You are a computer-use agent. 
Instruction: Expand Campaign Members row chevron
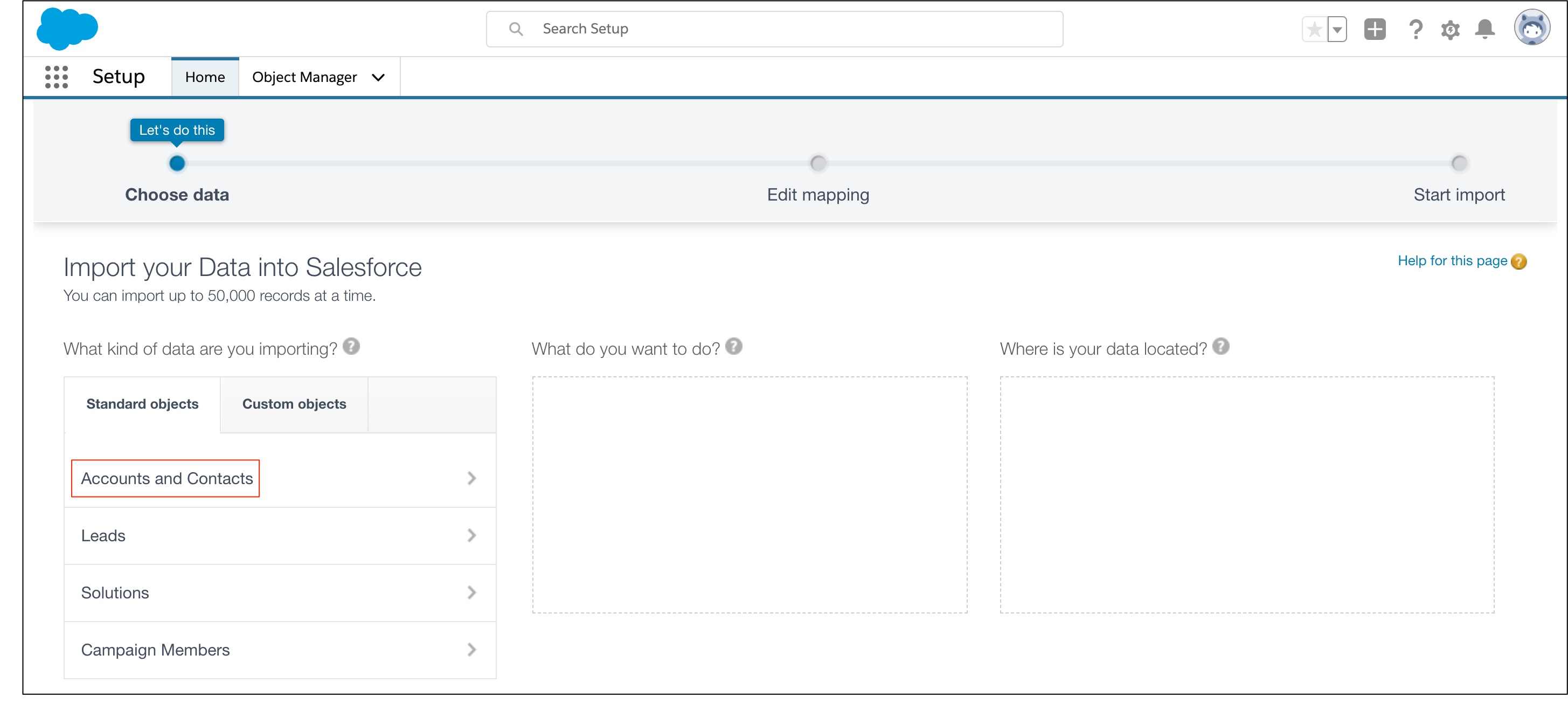coord(471,650)
